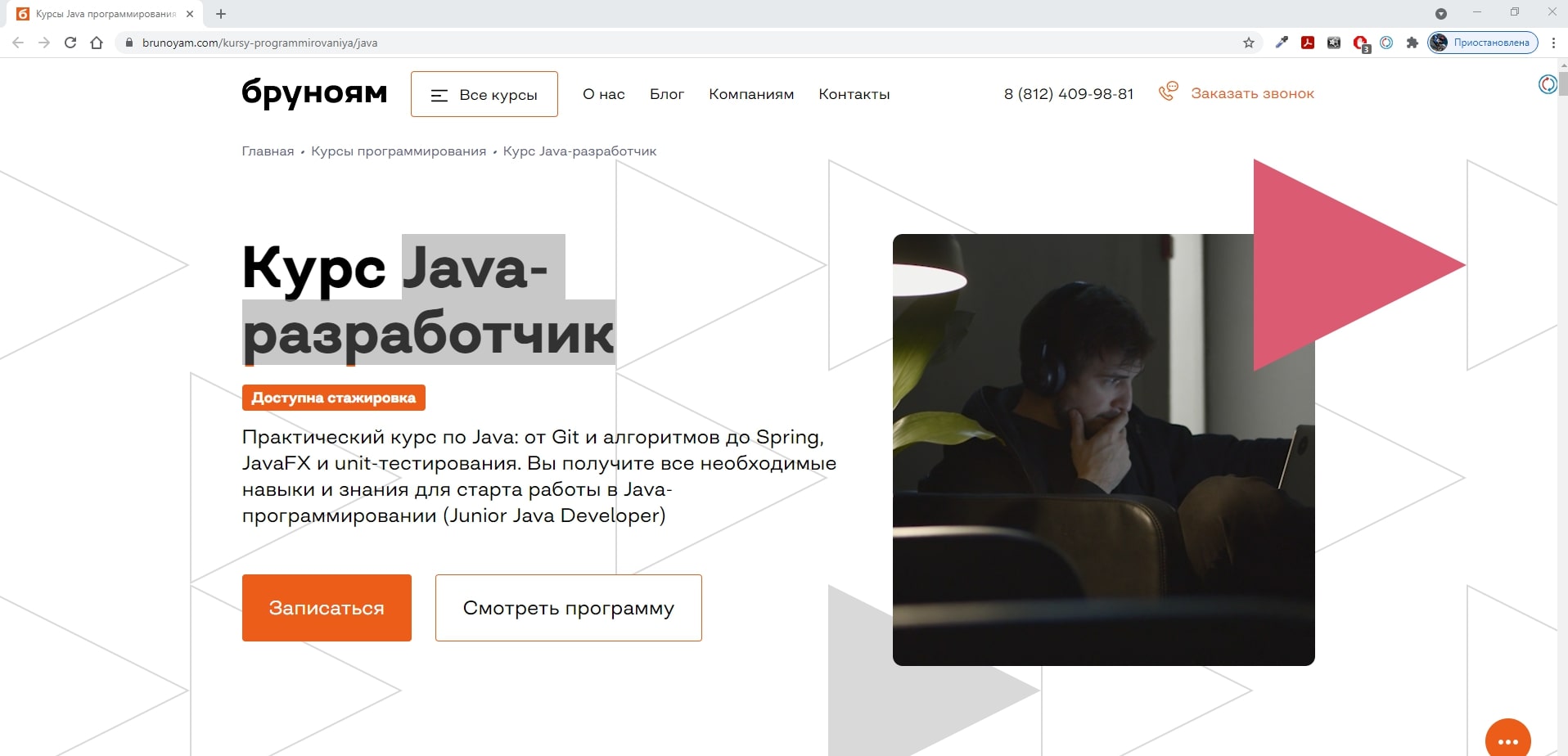Select the Курсы Java программирования tab

coord(105,14)
